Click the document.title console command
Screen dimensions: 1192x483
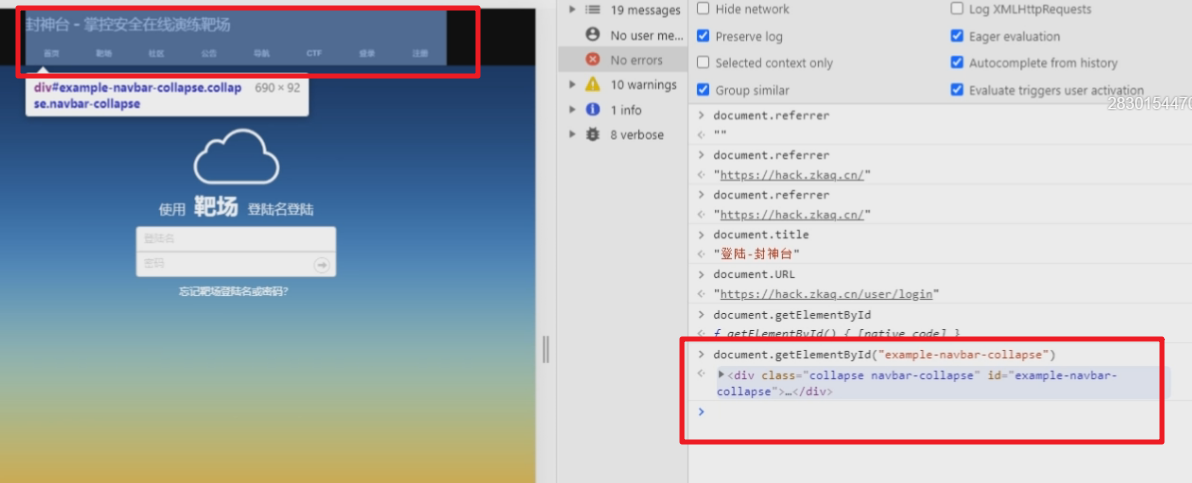(x=761, y=234)
